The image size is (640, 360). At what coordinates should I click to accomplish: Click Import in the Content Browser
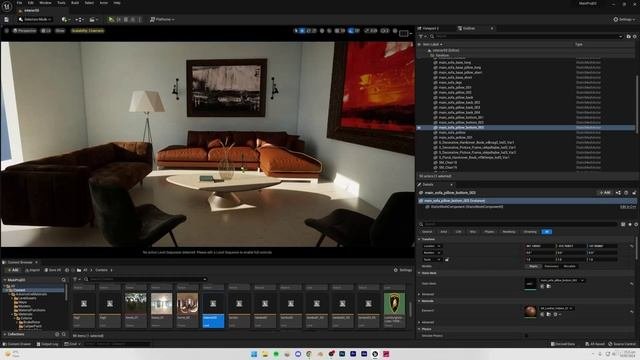point(32,270)
